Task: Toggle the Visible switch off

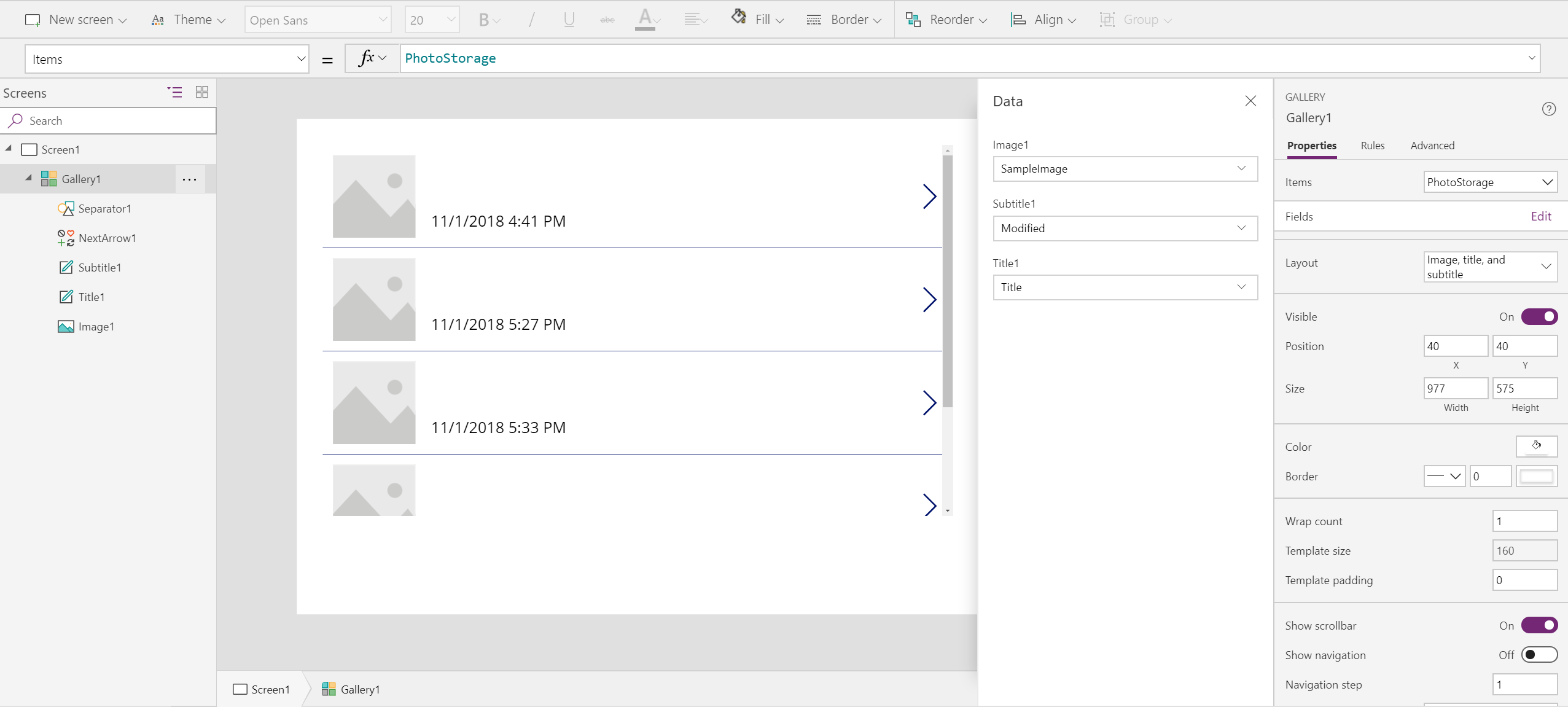Action: pyautogui.click(x=1539, y=316)
